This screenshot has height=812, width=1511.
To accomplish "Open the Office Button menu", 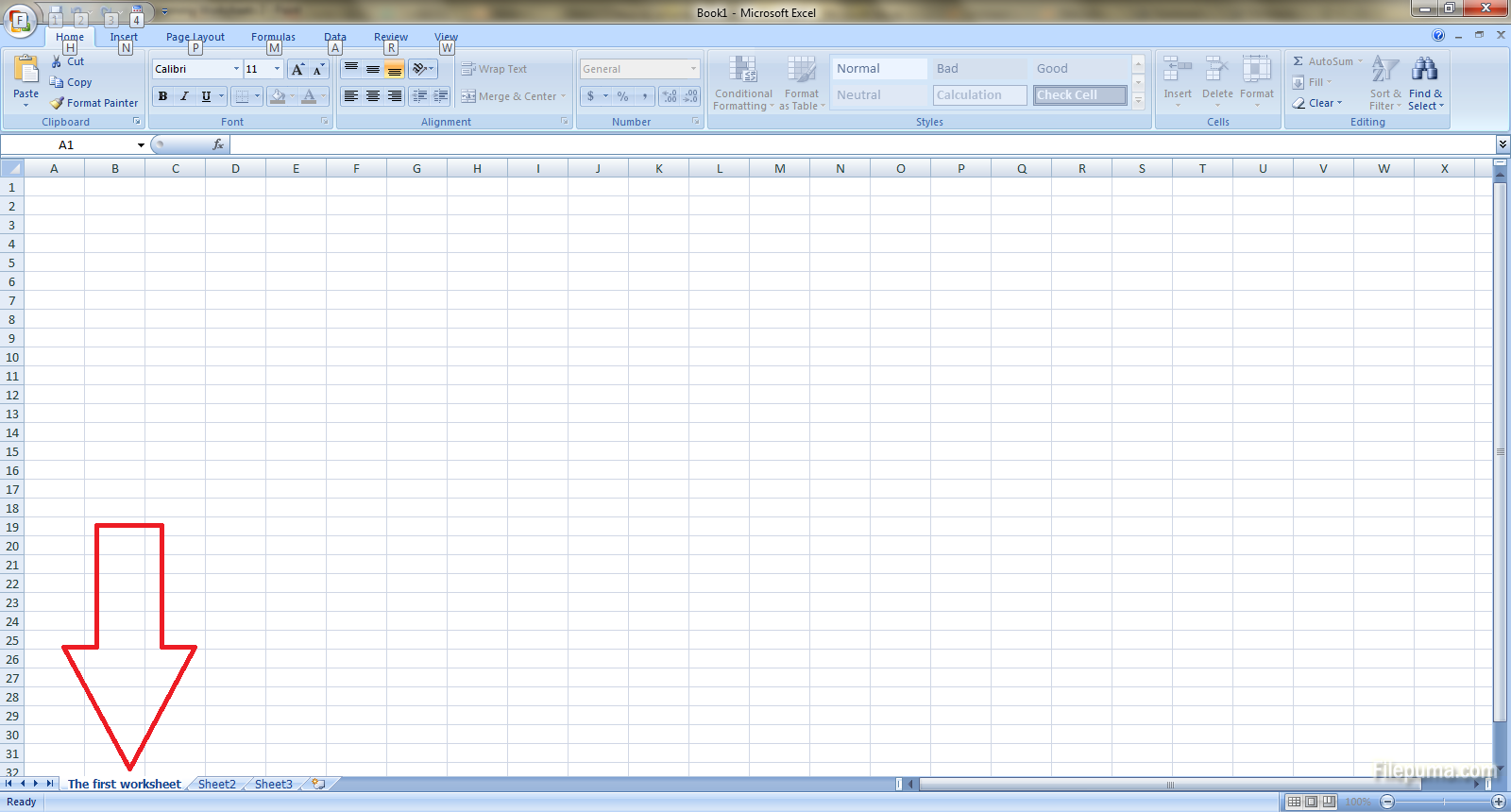I will click(20, 20).
